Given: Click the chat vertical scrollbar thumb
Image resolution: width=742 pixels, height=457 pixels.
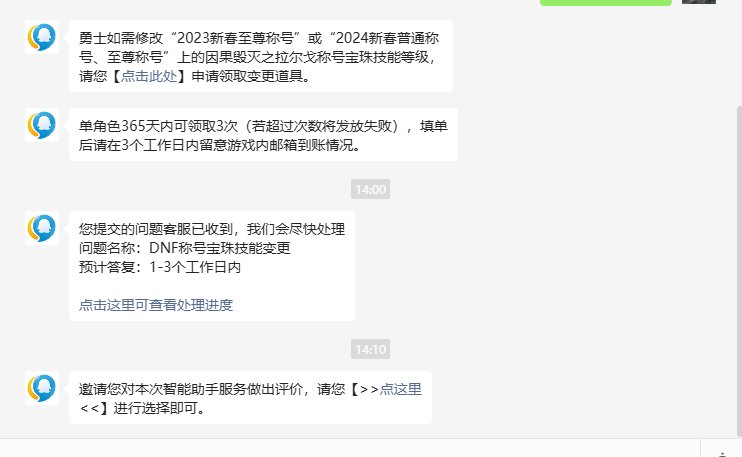Looking at the screenshot, I should [x=739, y=271].
